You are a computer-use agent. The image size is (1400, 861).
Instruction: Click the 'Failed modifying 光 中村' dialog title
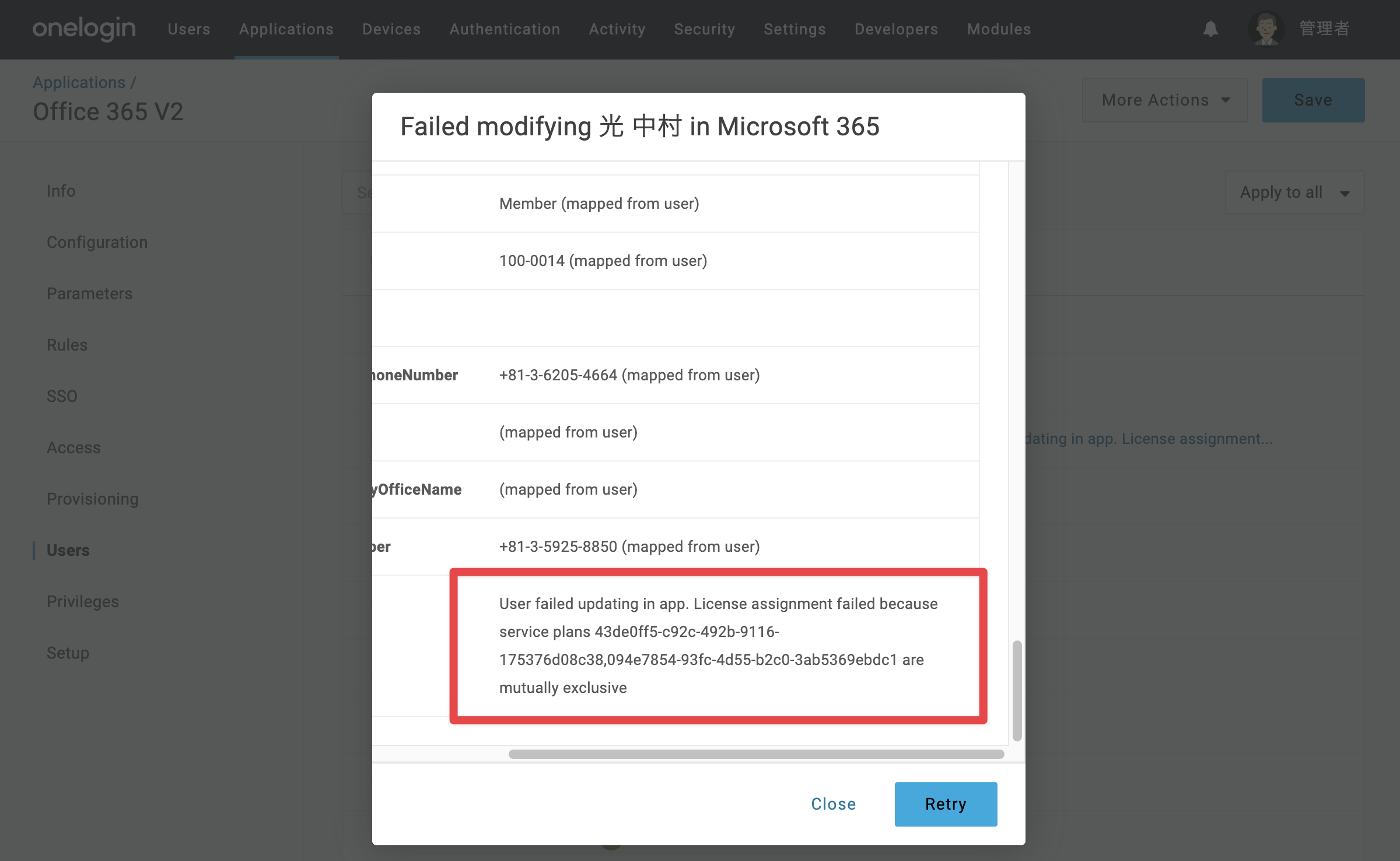click(x=640, y=127)
